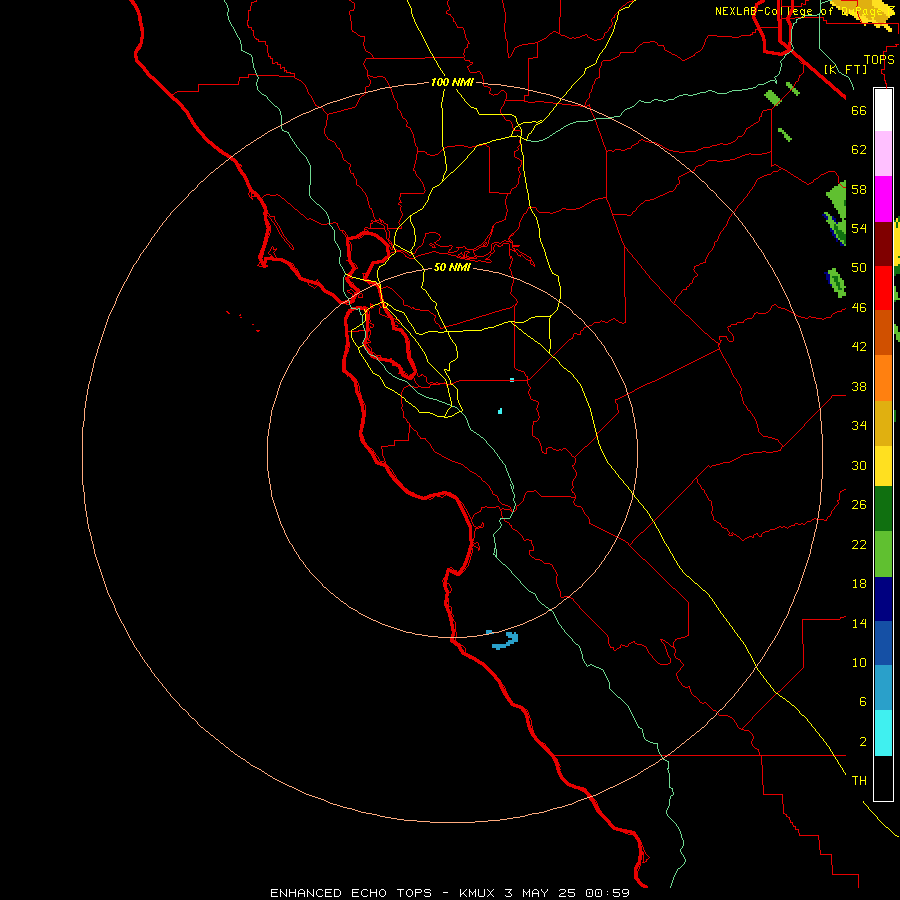Click the cyan legend swatch near 2
The image size is (900, 900).
(x=883, y=733)
